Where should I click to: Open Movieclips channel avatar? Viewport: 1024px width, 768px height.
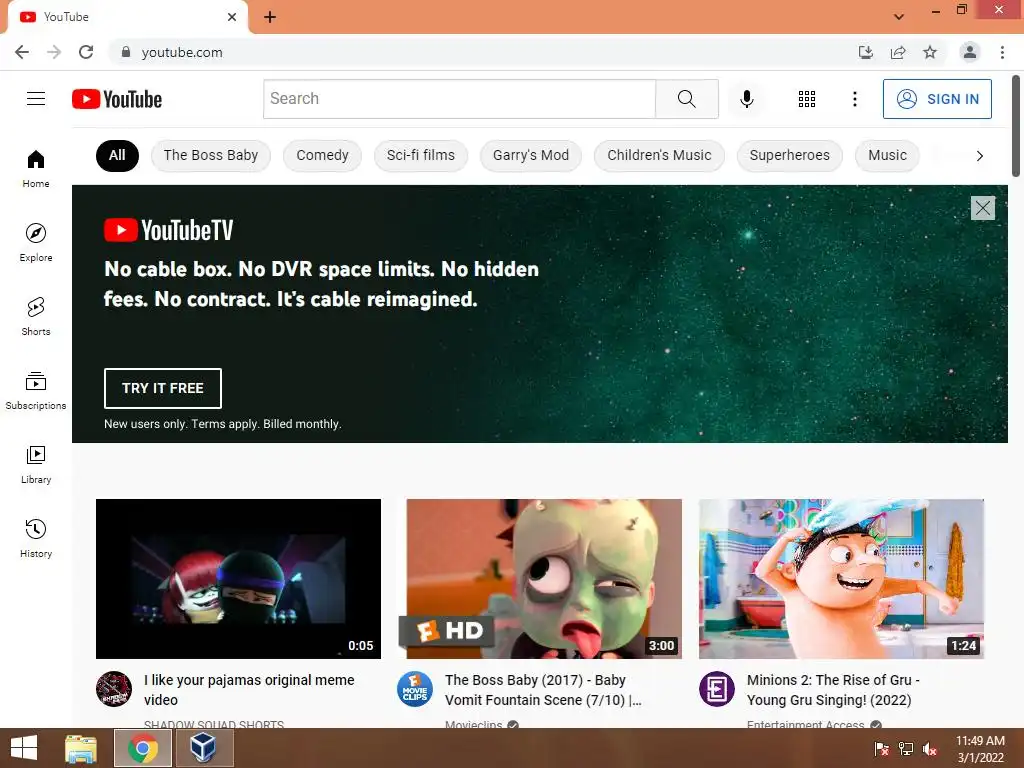(415, 689)
